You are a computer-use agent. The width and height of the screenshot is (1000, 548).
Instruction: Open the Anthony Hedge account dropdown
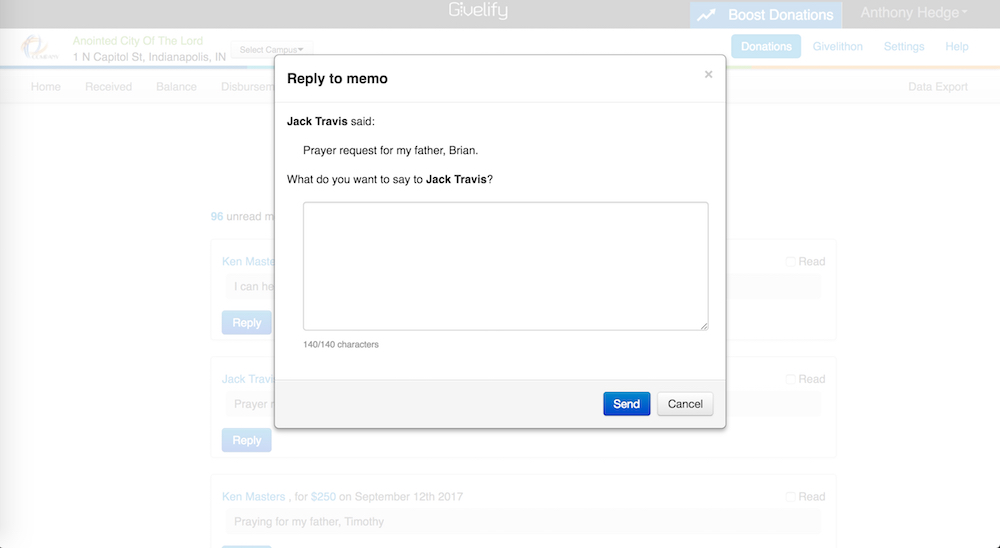tap(914, 14)
